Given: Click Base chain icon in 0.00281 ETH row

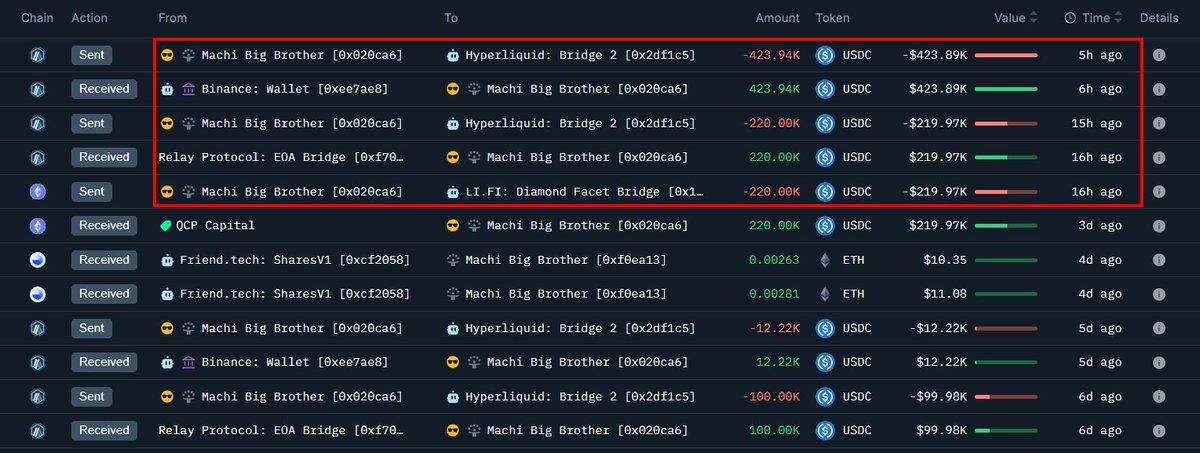Looking at the screenshot, I should click(x=37, y=294).
